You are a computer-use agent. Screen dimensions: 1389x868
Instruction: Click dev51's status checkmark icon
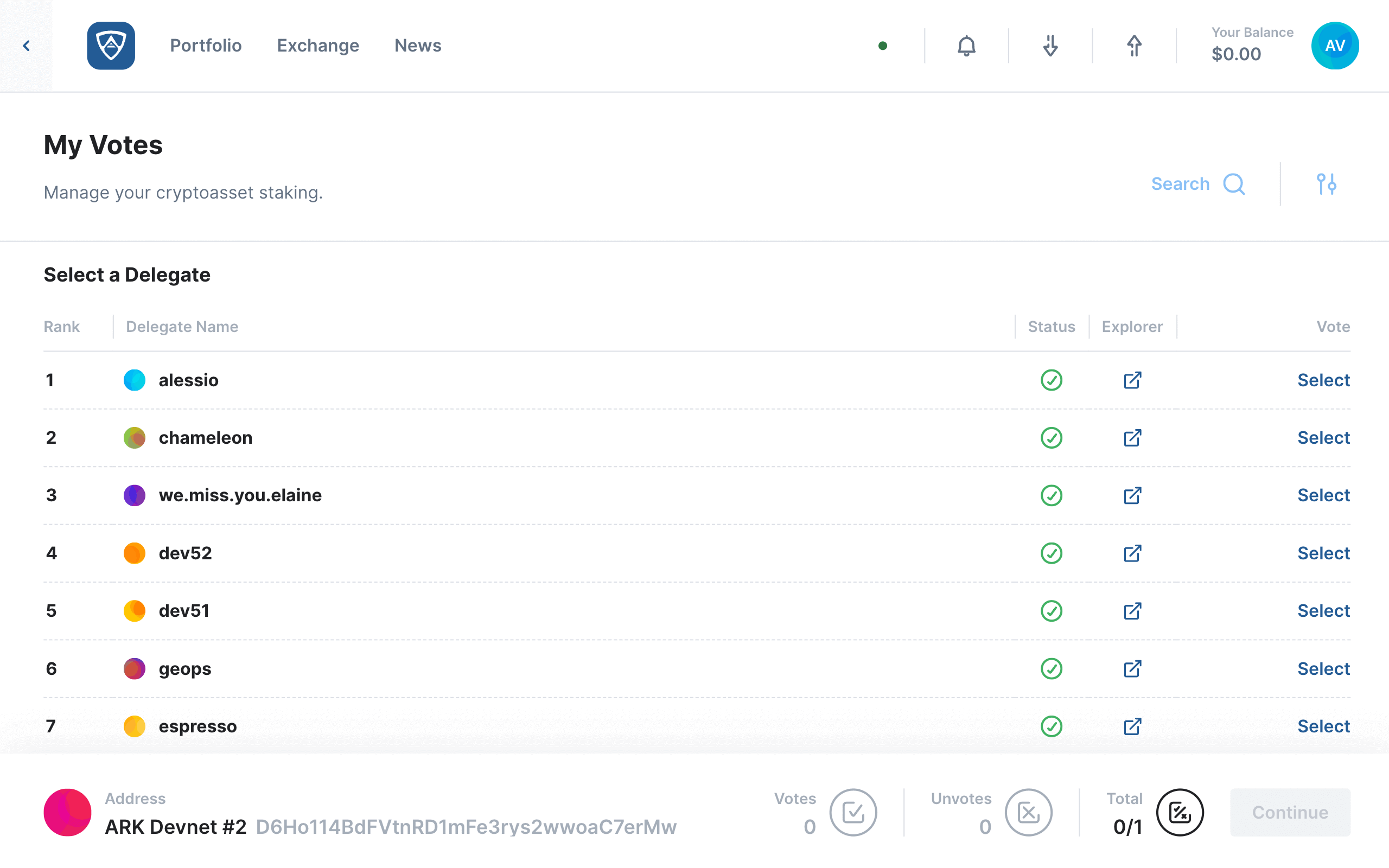1051,611
